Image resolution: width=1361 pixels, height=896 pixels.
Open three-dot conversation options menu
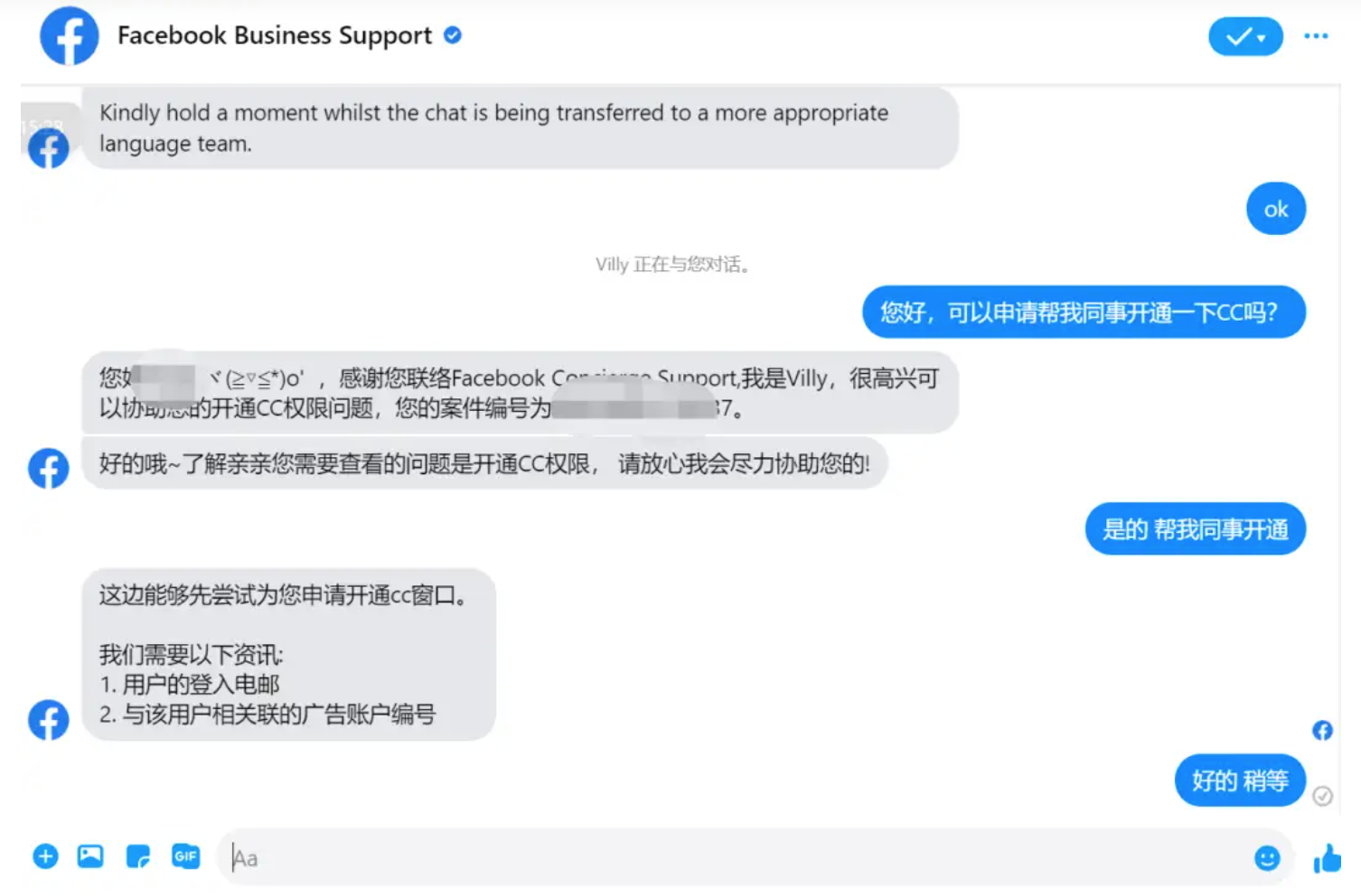1316,36
